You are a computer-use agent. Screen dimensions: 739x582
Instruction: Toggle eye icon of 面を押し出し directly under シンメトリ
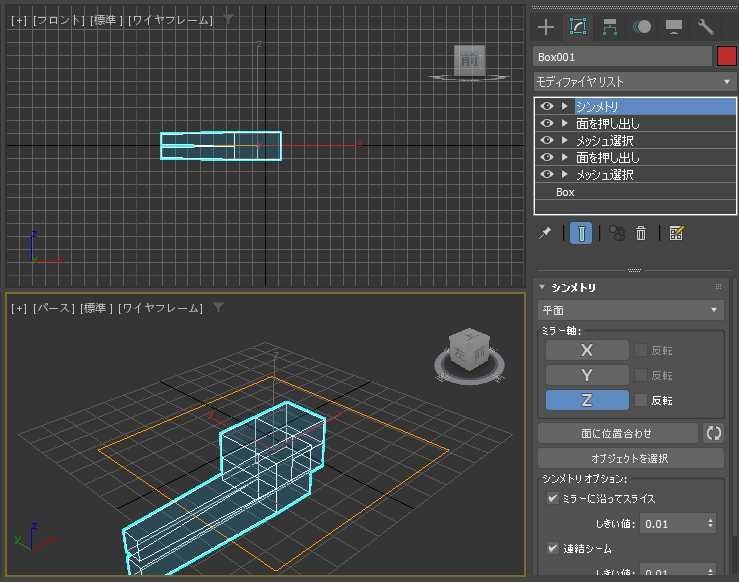tap(547, 123)
